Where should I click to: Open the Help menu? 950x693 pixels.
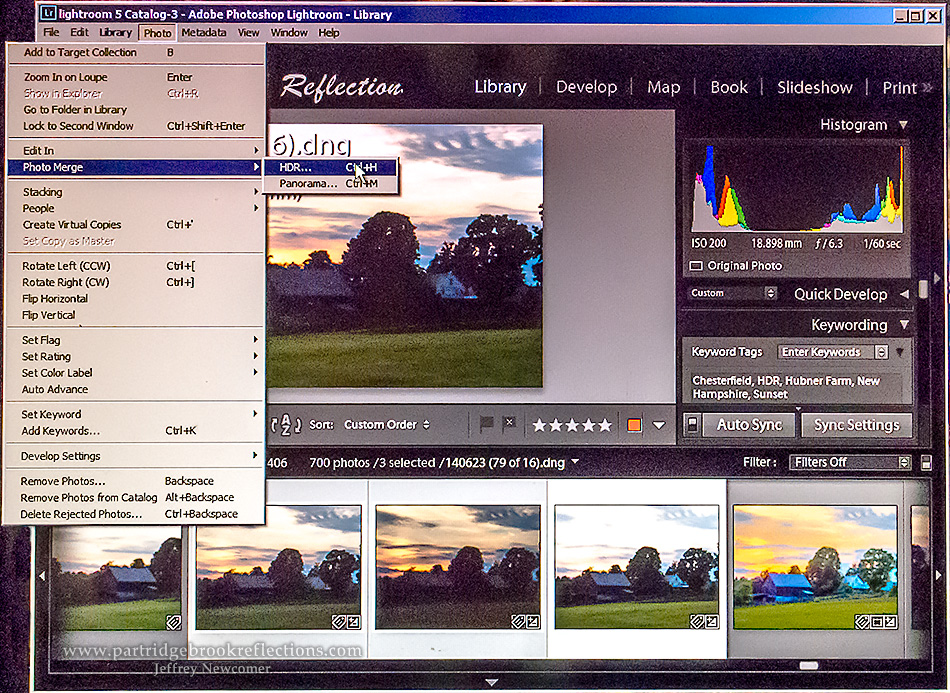328,32
